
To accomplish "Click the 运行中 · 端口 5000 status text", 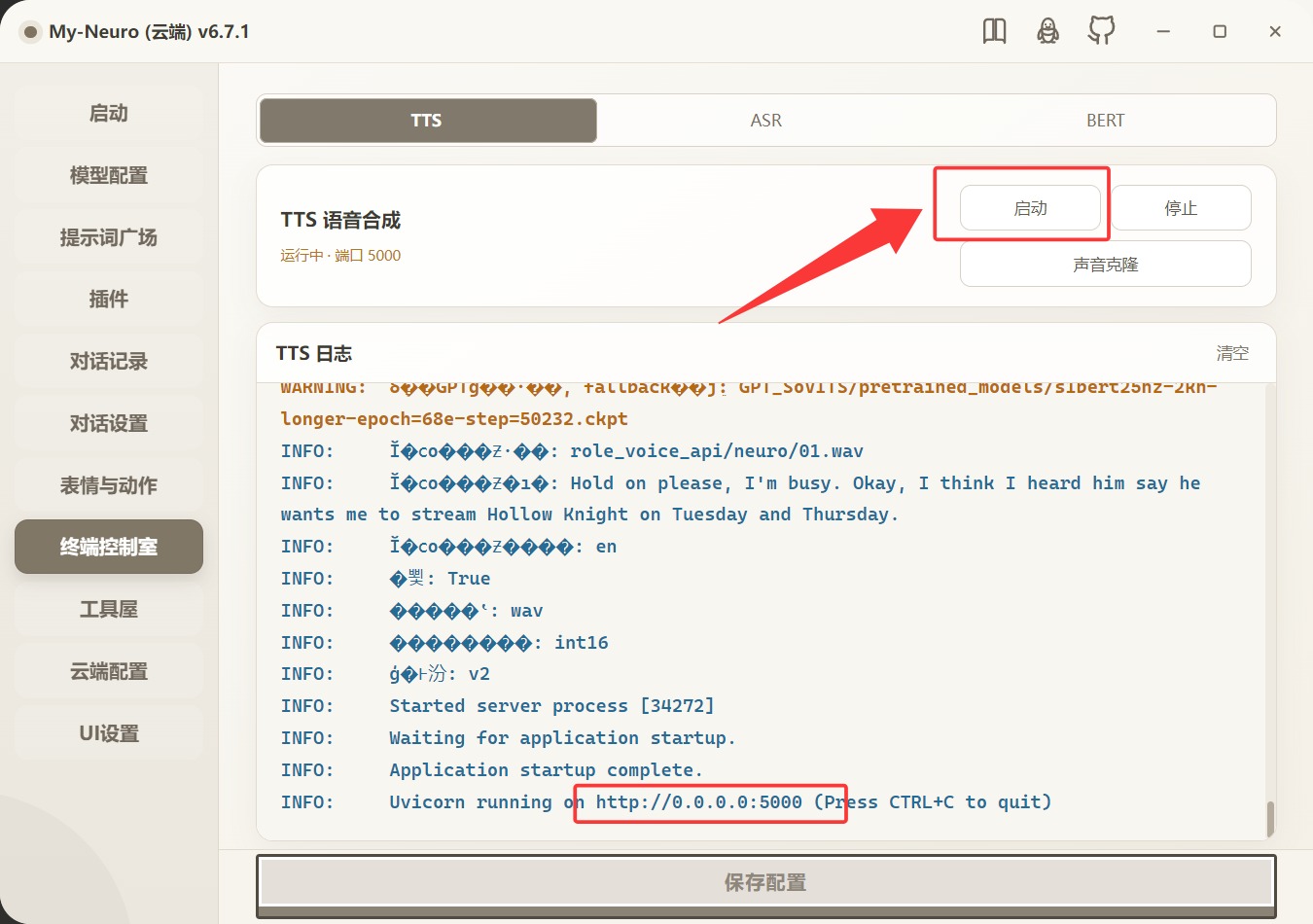I will point(340,256).
